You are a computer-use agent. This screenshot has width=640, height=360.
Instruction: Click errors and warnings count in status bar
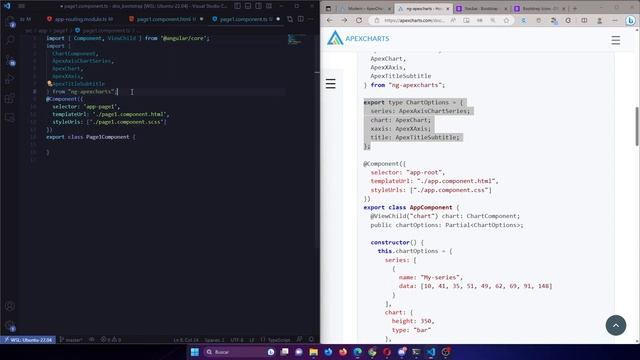[x=111, y=340]
